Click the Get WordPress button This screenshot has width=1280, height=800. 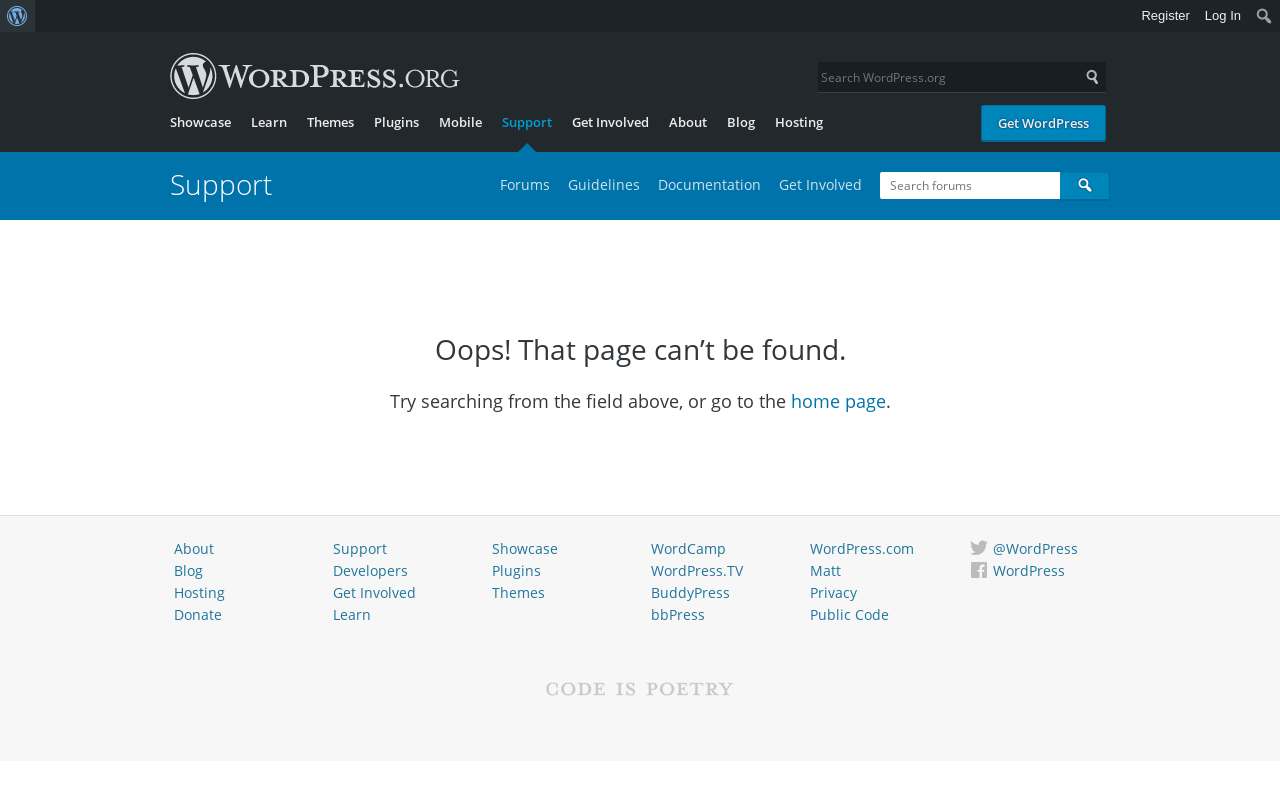(1043, 123)
